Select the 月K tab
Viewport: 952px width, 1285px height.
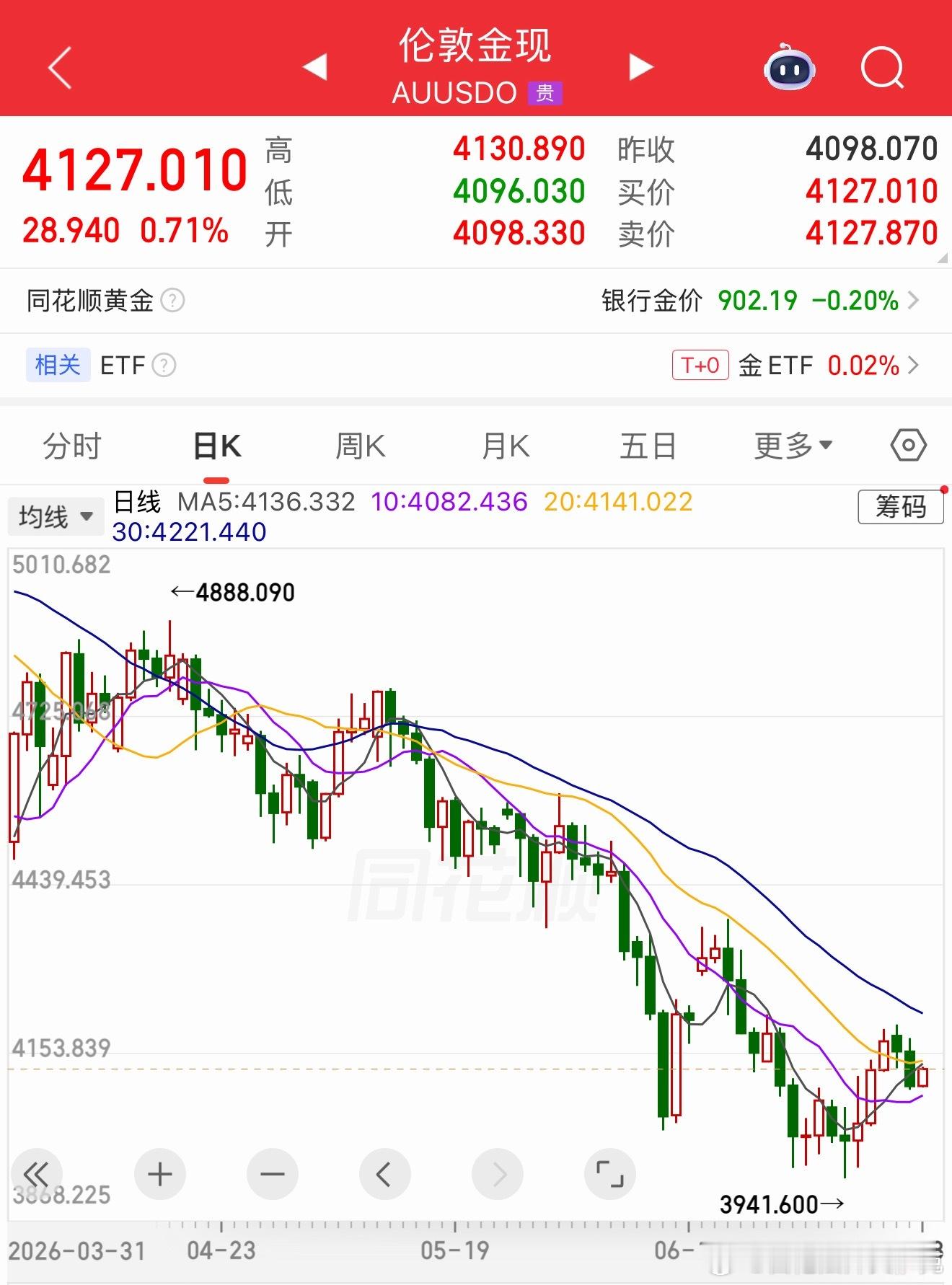click(506, 446)
